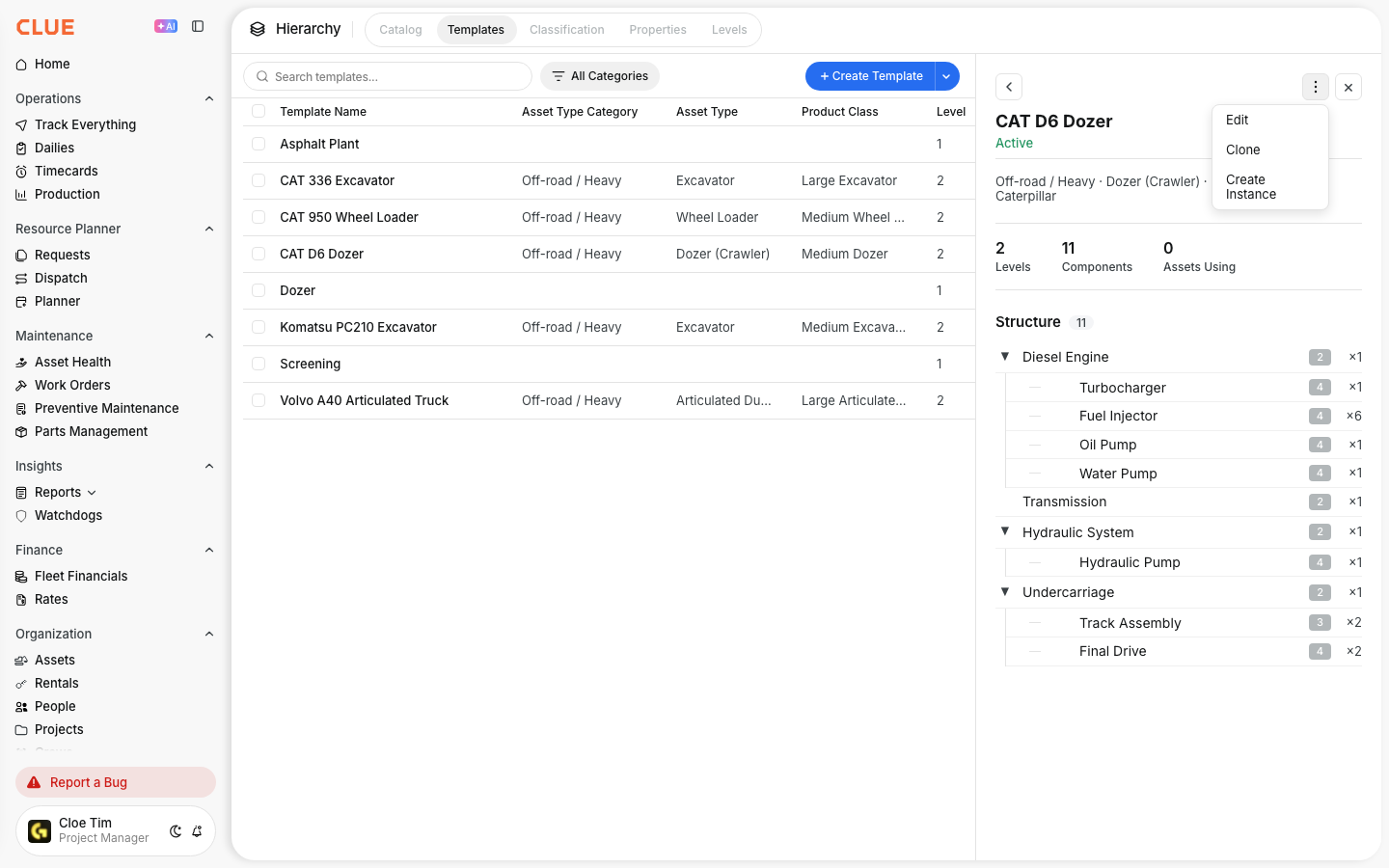This screenshot has height=868, width=1389.
Task: Open notifications bell icon
Action: [197, 831]
